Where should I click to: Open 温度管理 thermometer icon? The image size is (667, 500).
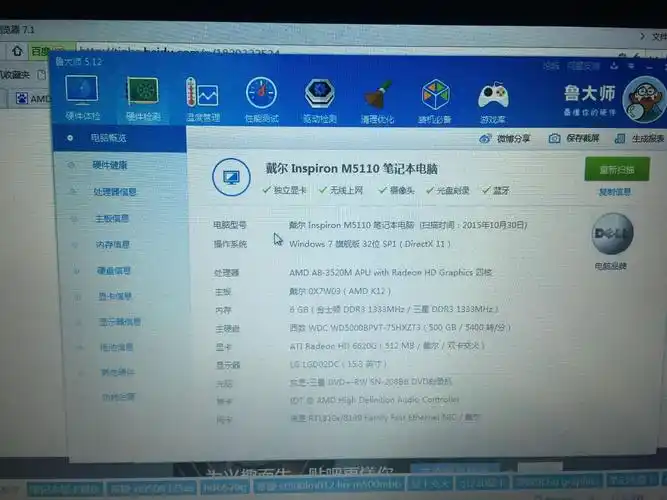tap(202, 92)
